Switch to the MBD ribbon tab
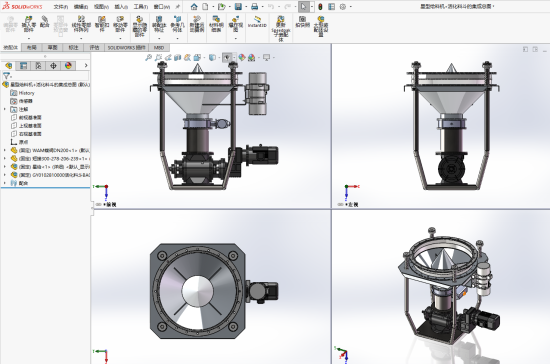550x364 pixels. click(159, 47)
